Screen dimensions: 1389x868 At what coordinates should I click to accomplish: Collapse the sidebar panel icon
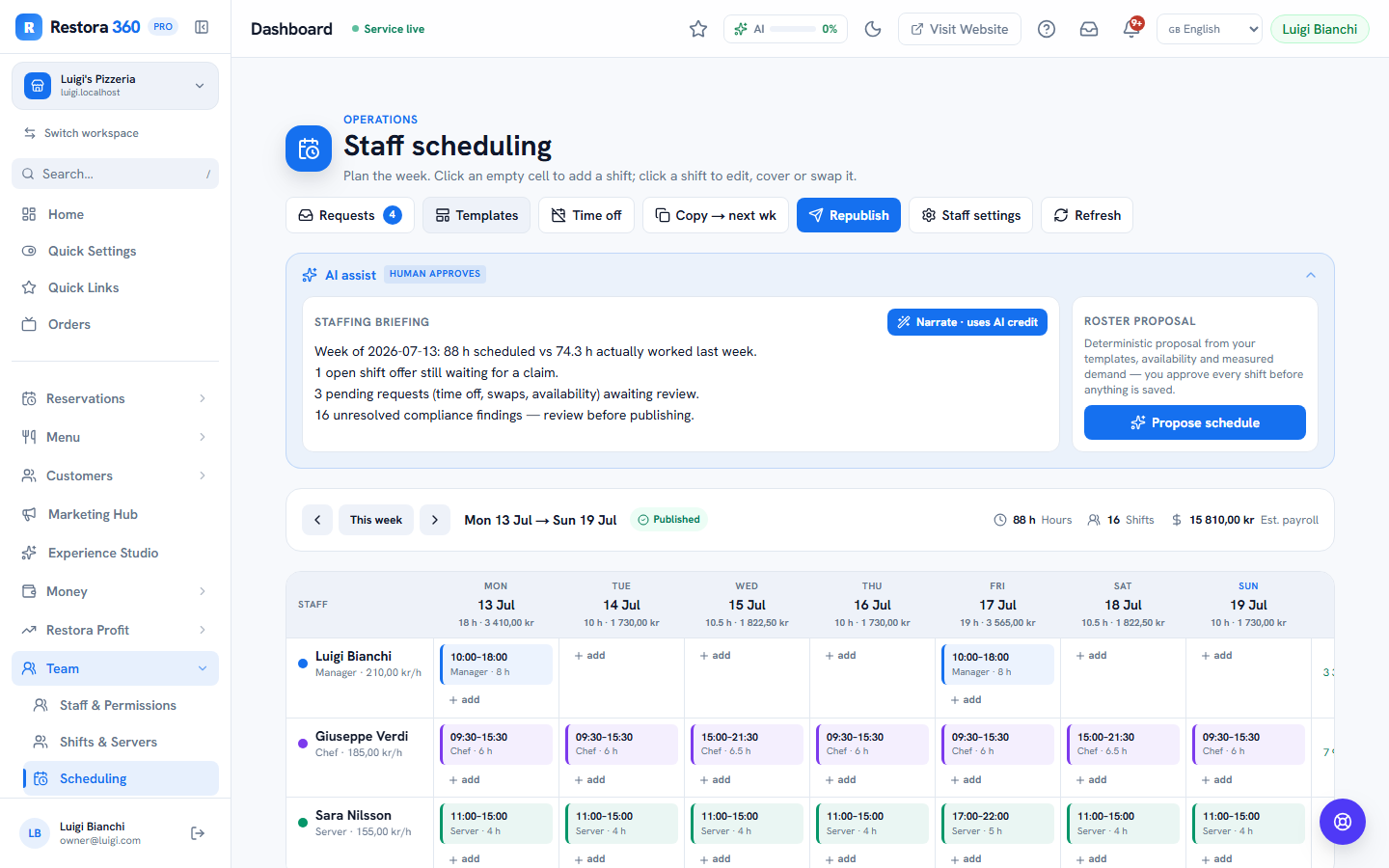click(x=202, y=27)
